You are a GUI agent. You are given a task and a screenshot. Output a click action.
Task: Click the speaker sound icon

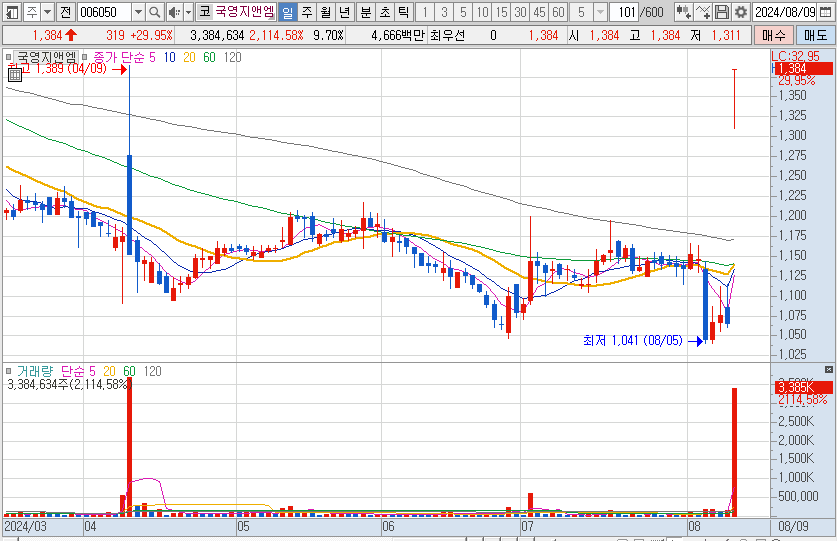(174, 12)
